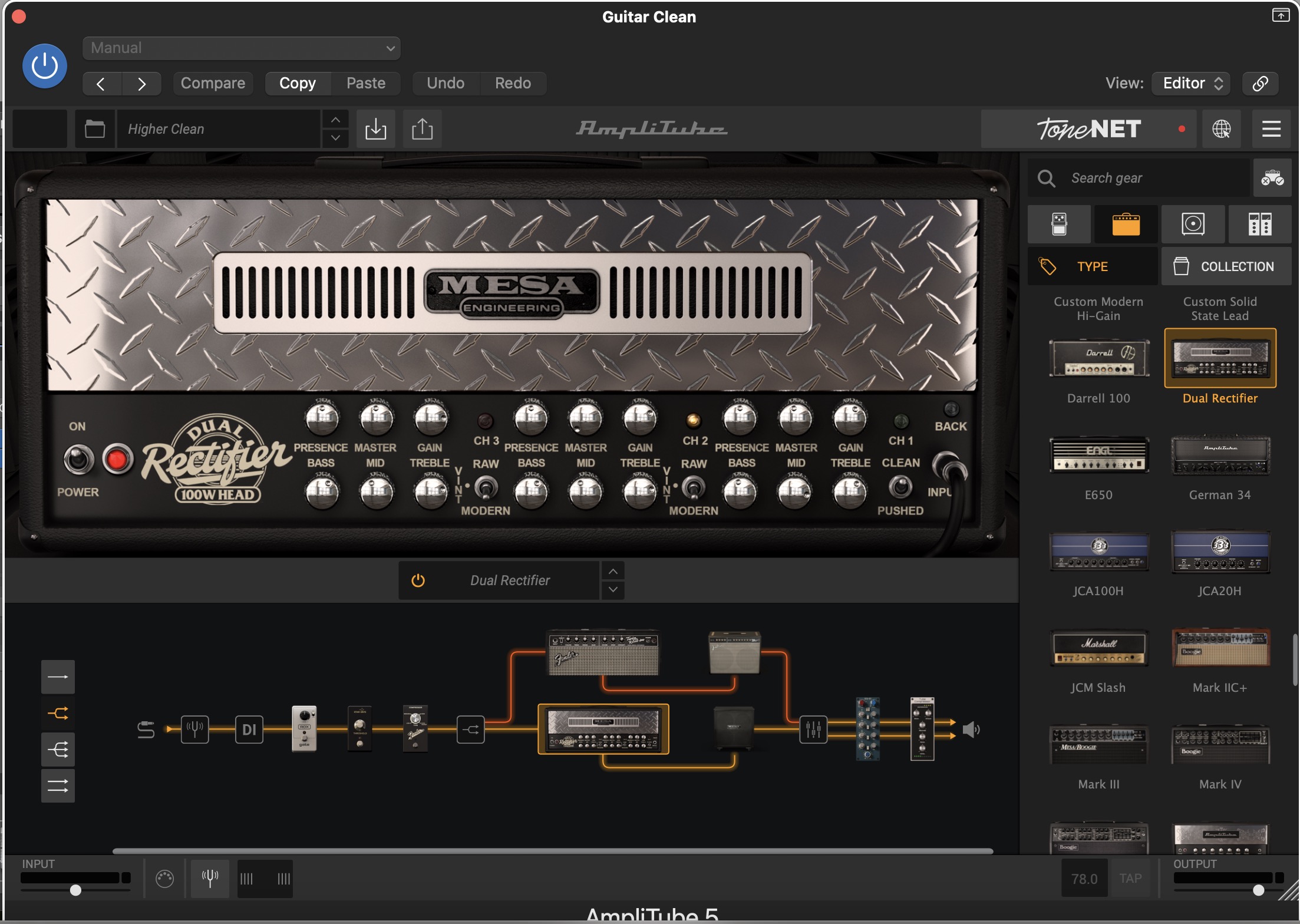
Task: Select channel CH 2 LED indicator
Action: click(693, 421)
